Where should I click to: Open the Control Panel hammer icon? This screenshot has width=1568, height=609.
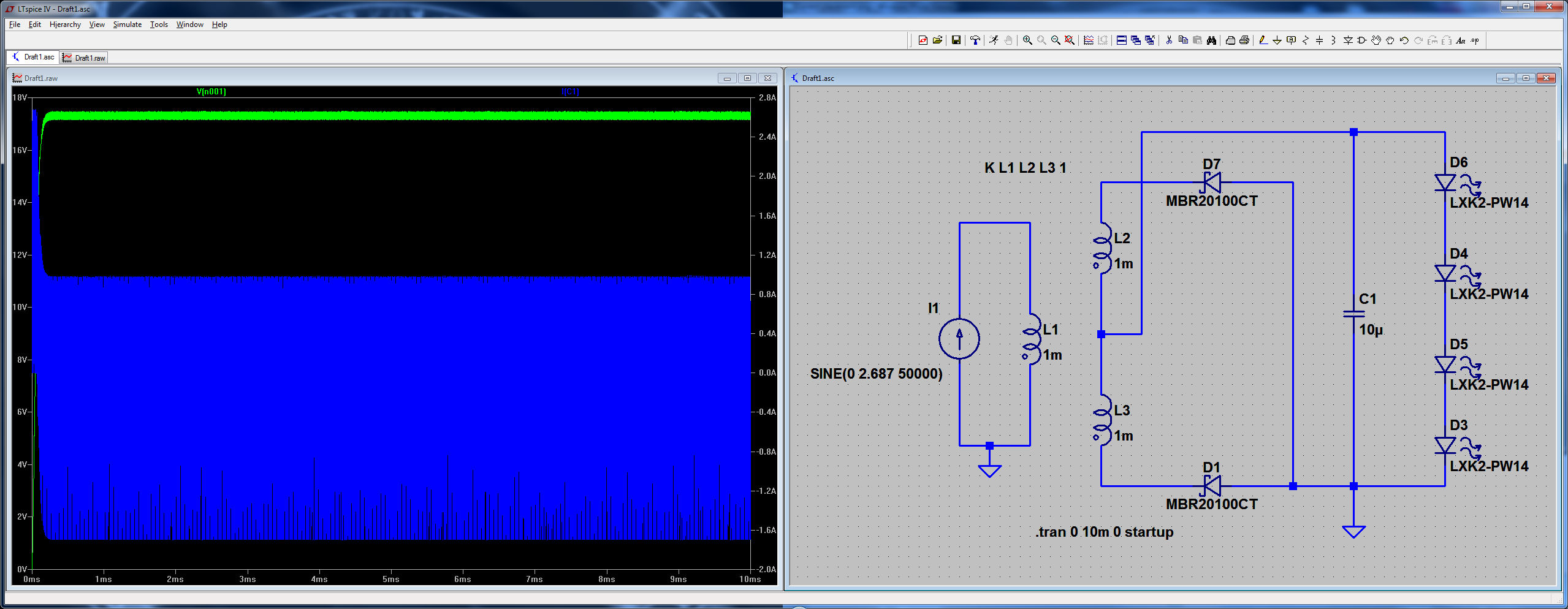point(975,40)
